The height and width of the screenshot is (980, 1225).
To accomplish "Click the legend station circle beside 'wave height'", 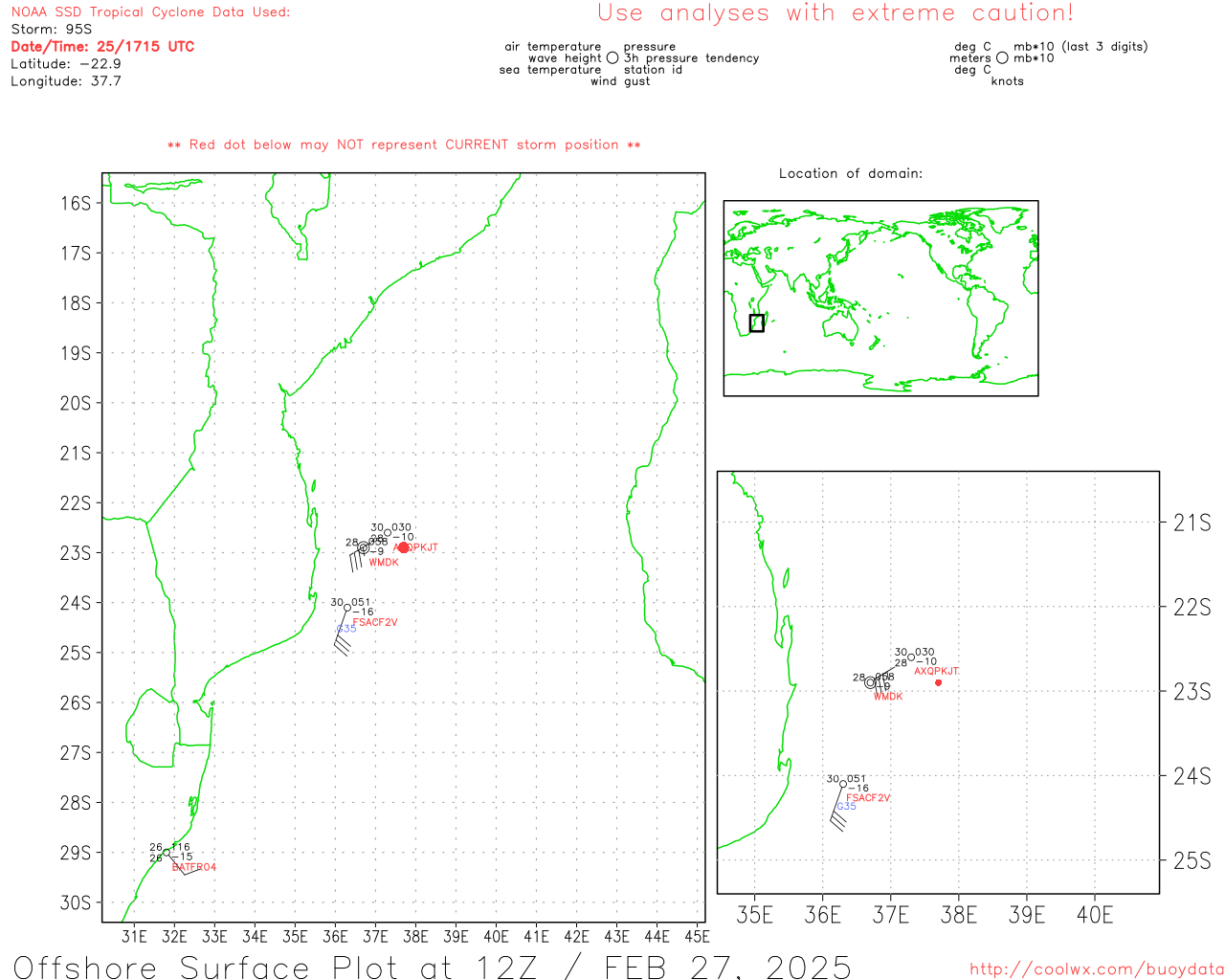I will (612, 58).
